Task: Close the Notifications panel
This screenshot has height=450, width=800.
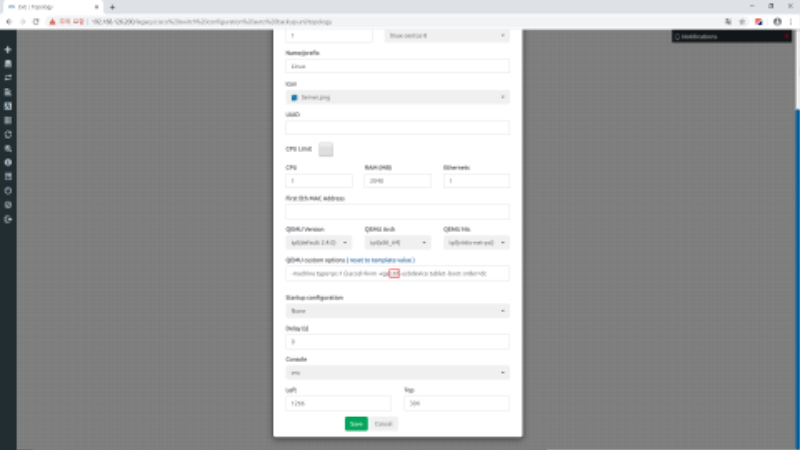Action: pos(786,36)
